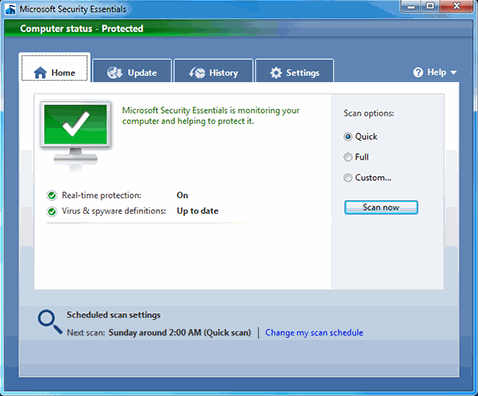The image size is (478, 396).
Task: Click 'Sunday around 2:00 AM (Quick scan)' text
Action: coord(180,333)
